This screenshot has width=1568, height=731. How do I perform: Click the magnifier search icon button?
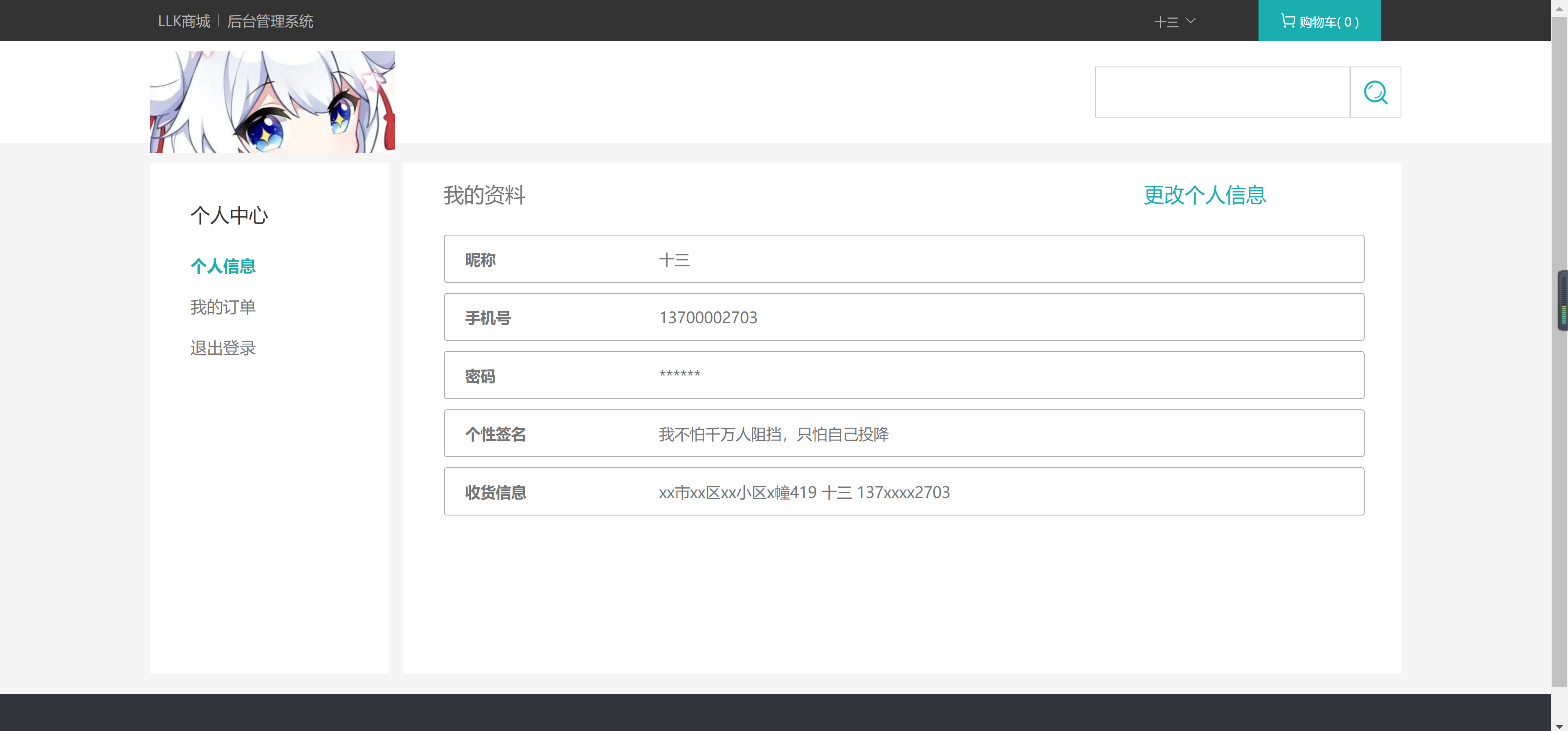pos(1375,92)
